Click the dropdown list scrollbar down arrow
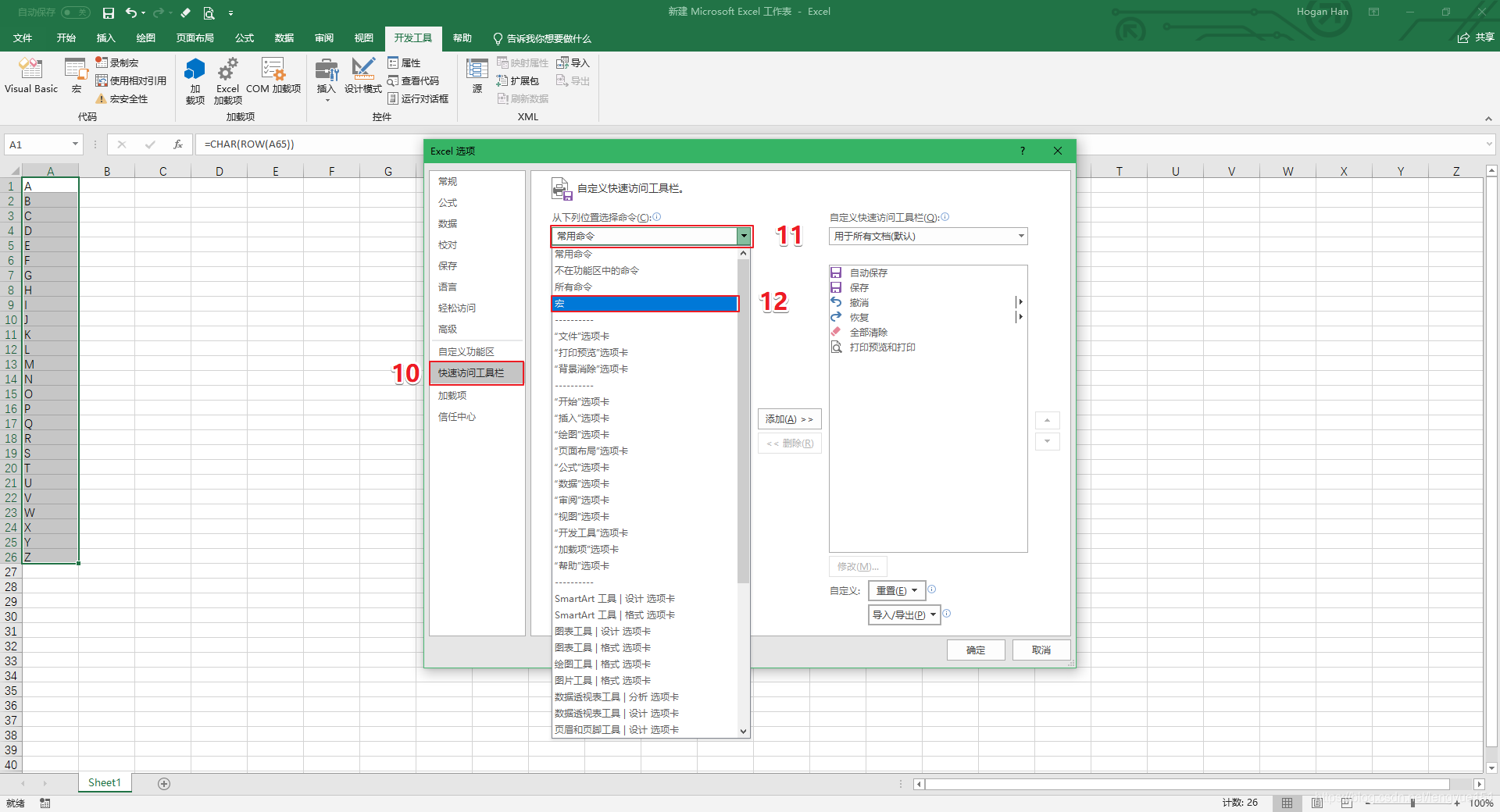 click(744, 732)
